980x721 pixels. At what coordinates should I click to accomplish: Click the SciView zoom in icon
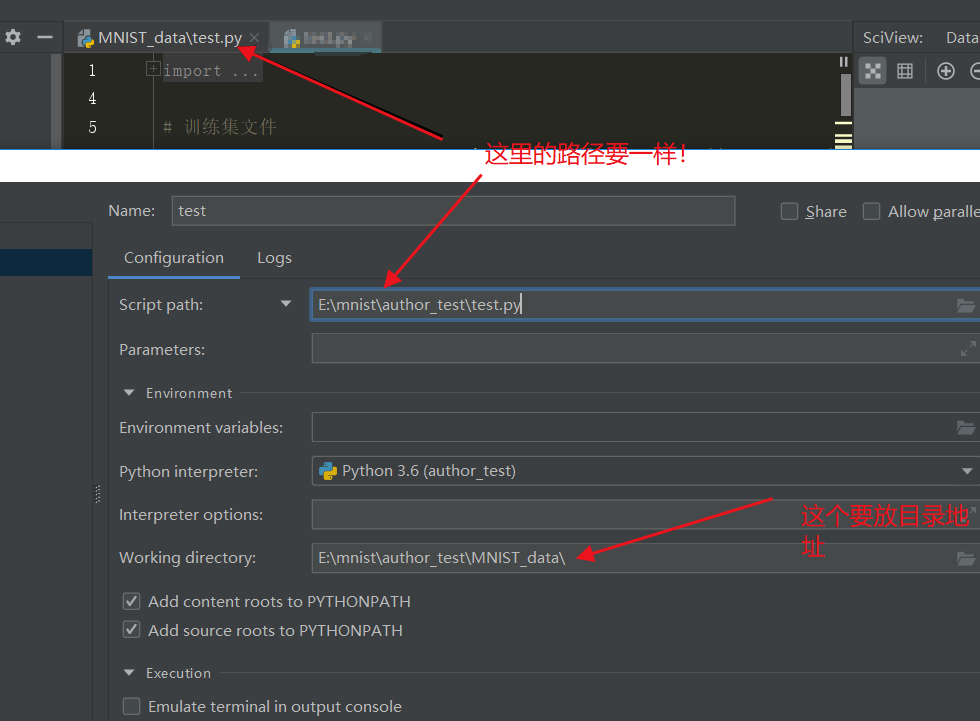click(x=945, y=71)
